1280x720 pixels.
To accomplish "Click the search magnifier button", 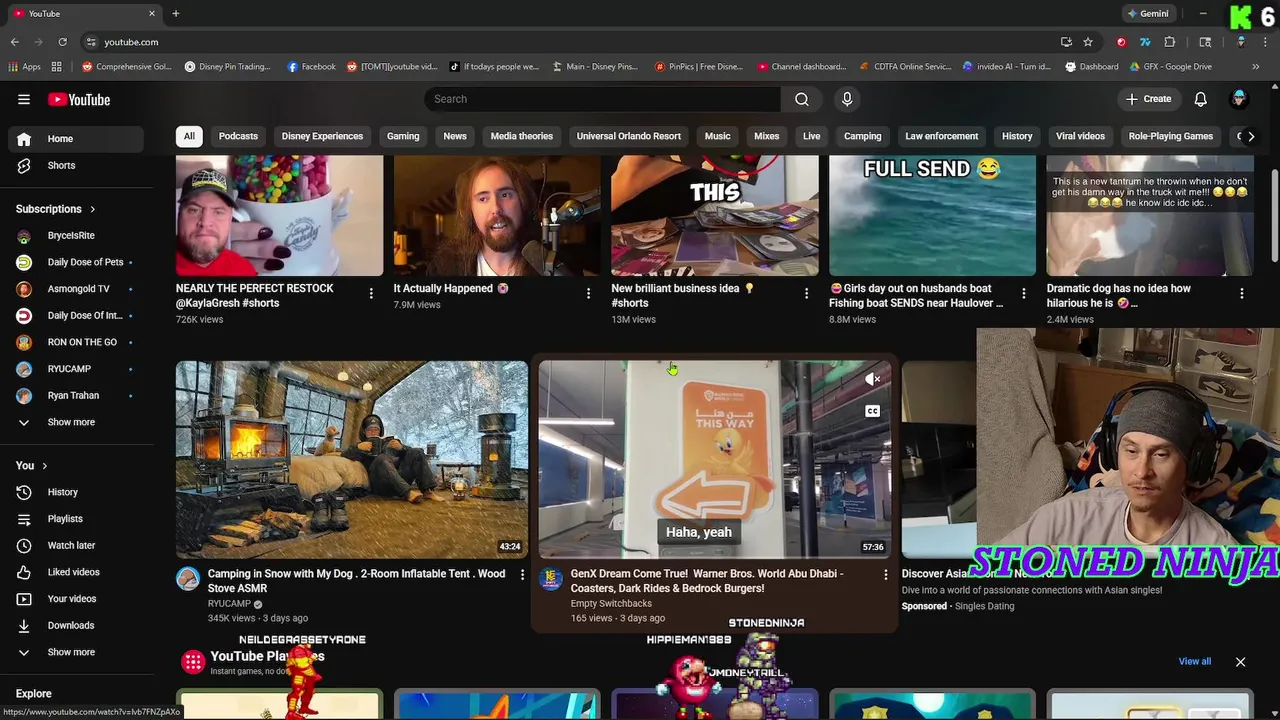I will click(802, 99).
